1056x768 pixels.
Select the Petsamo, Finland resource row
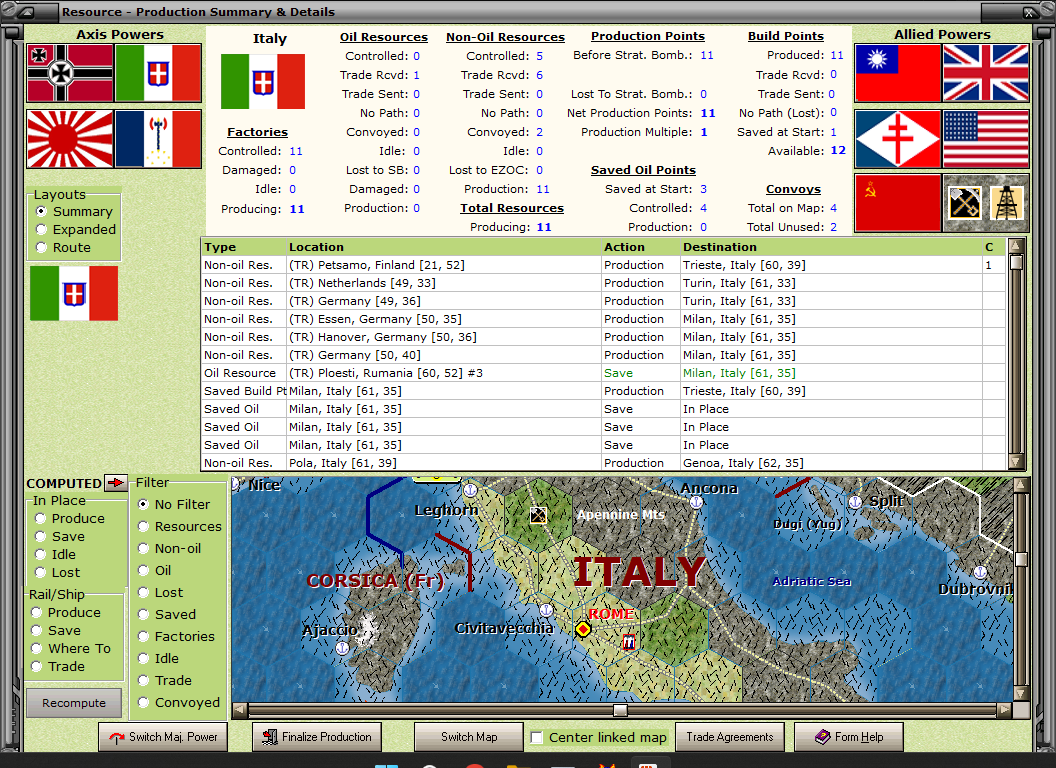603,265
